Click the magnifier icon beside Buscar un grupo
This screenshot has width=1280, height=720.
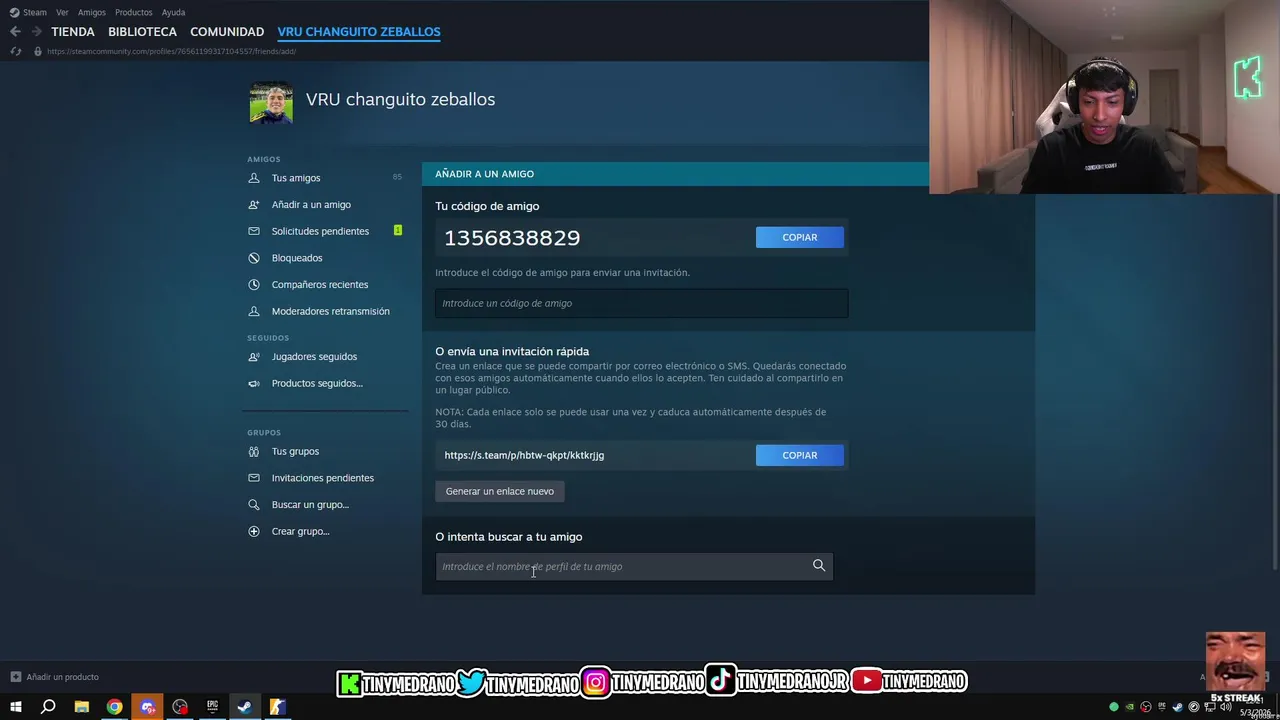point(254,505)
